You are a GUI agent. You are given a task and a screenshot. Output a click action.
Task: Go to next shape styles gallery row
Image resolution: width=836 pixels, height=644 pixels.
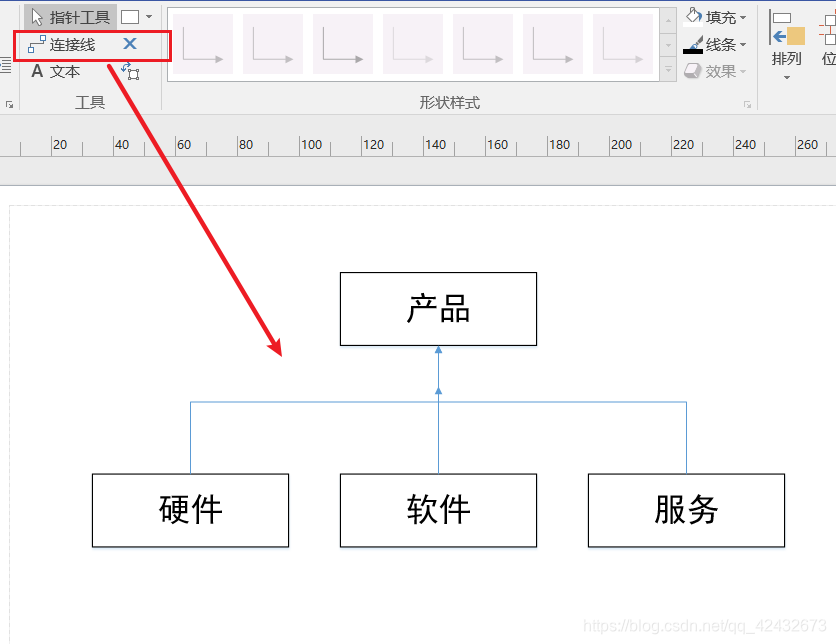668,45
